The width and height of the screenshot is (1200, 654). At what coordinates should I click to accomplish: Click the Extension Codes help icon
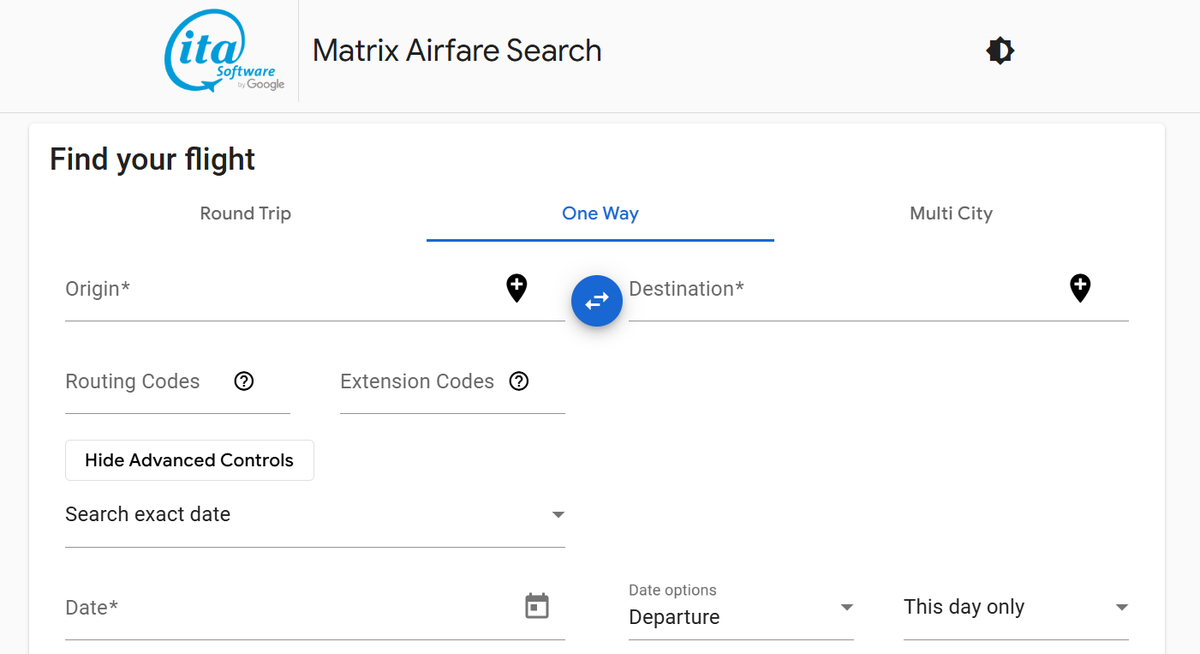pos(518,381)
